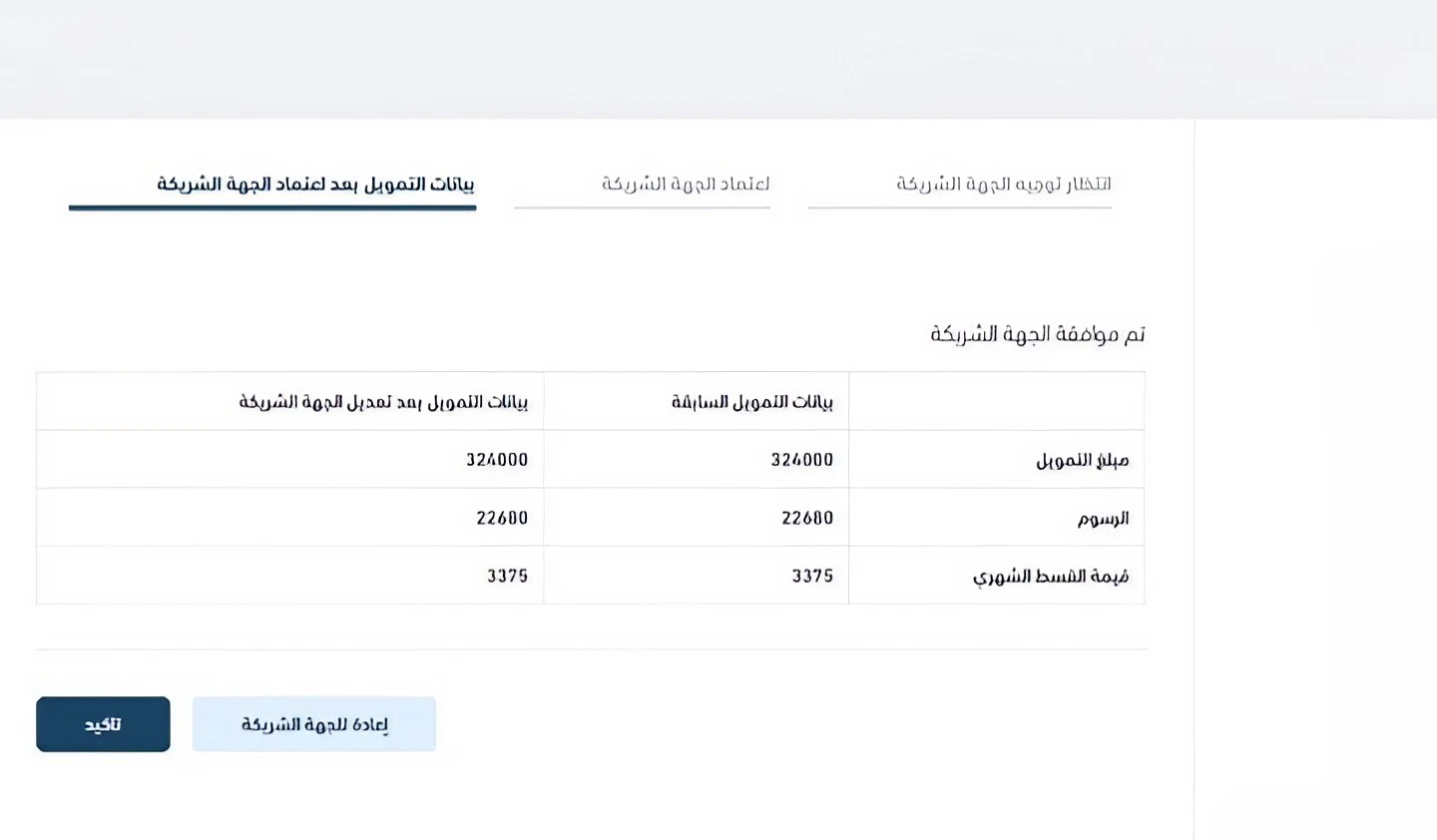Click 324000 in the previous financing column
This screenshot has width=1437, height=840.
pyautogui.click(x=801, y=460)
